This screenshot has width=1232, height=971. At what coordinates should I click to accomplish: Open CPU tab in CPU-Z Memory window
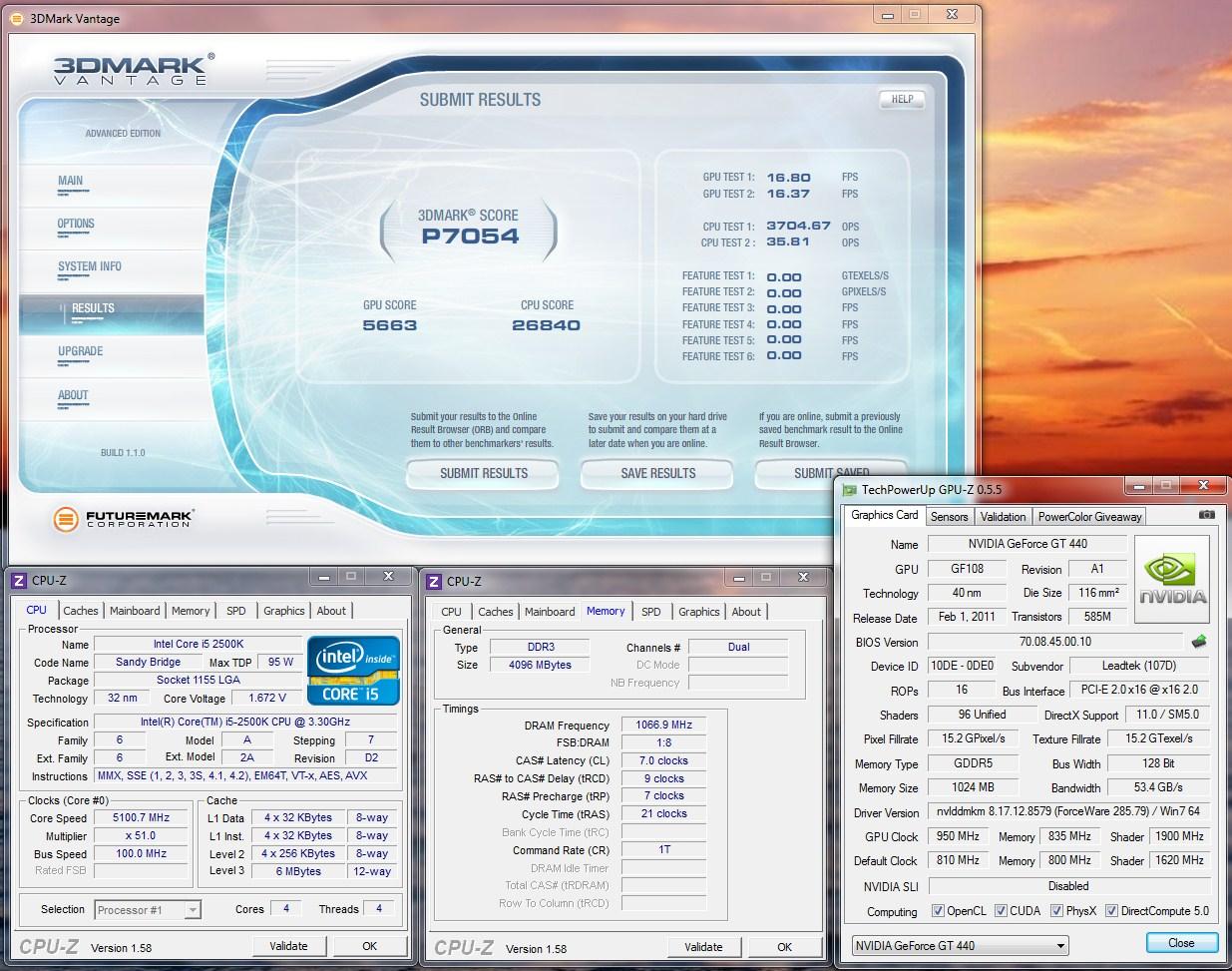tap(452, 612)
